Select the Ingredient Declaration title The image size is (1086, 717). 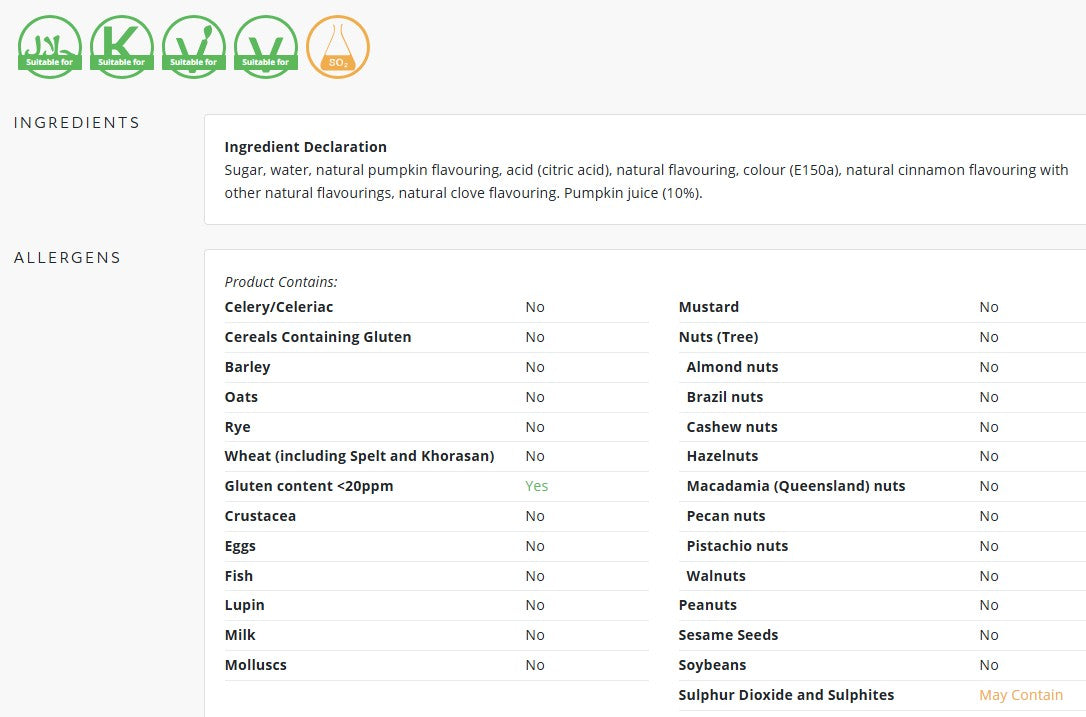(305, 147)
